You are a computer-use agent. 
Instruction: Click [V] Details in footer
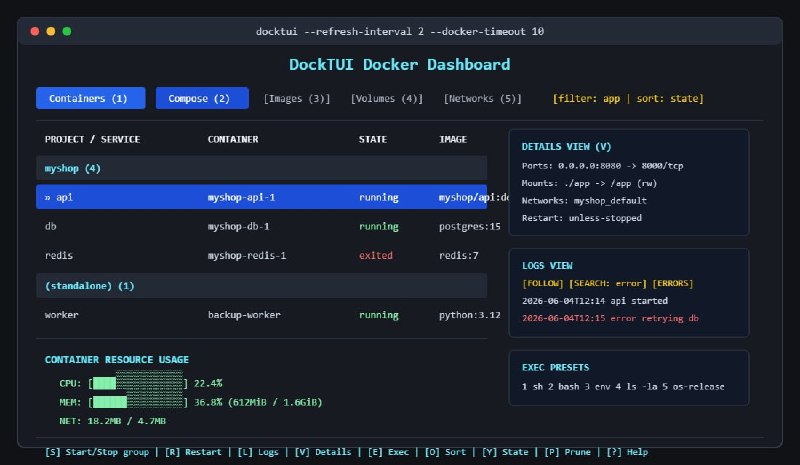point(323,452)
